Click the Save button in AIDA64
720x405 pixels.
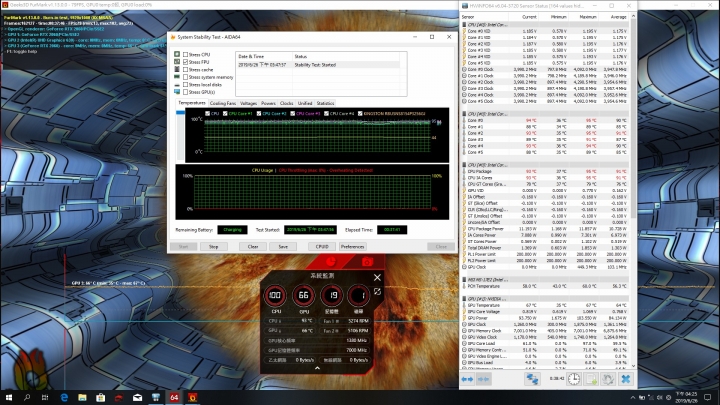point(283,247)
